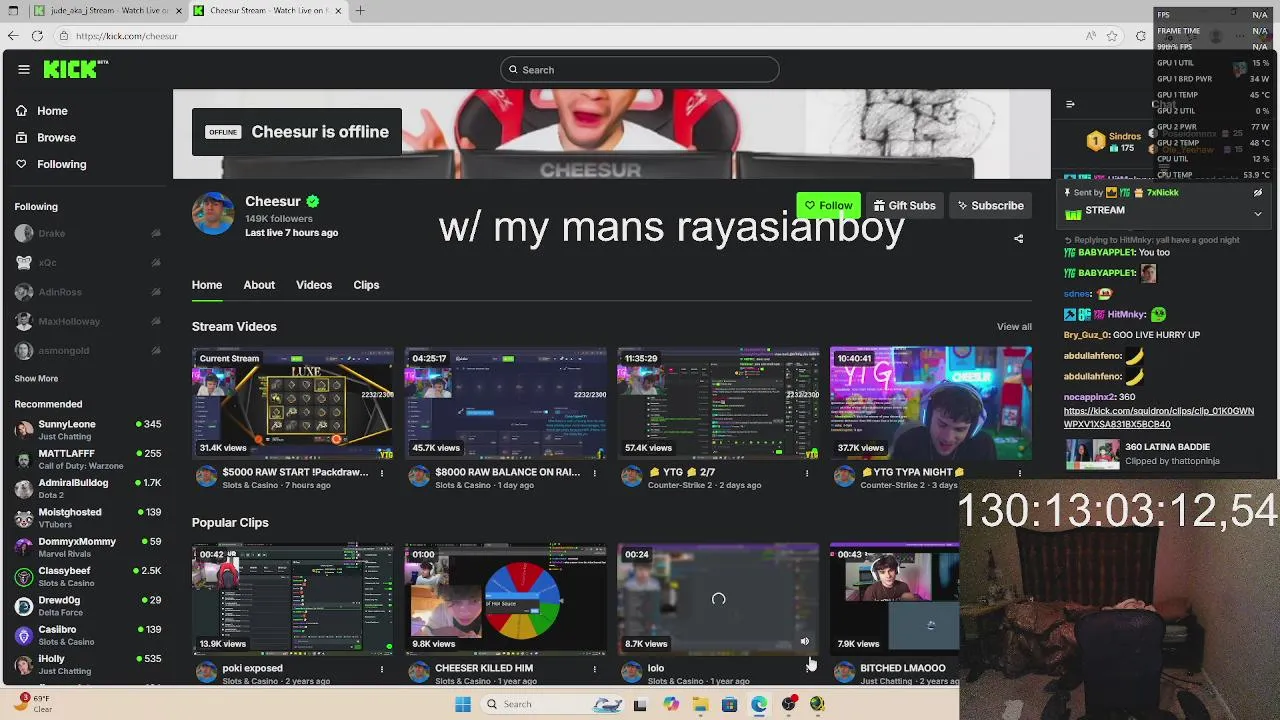1280x720 pixels.
Task: Open options for lolo clip
Action: click(x=807, y=669)
